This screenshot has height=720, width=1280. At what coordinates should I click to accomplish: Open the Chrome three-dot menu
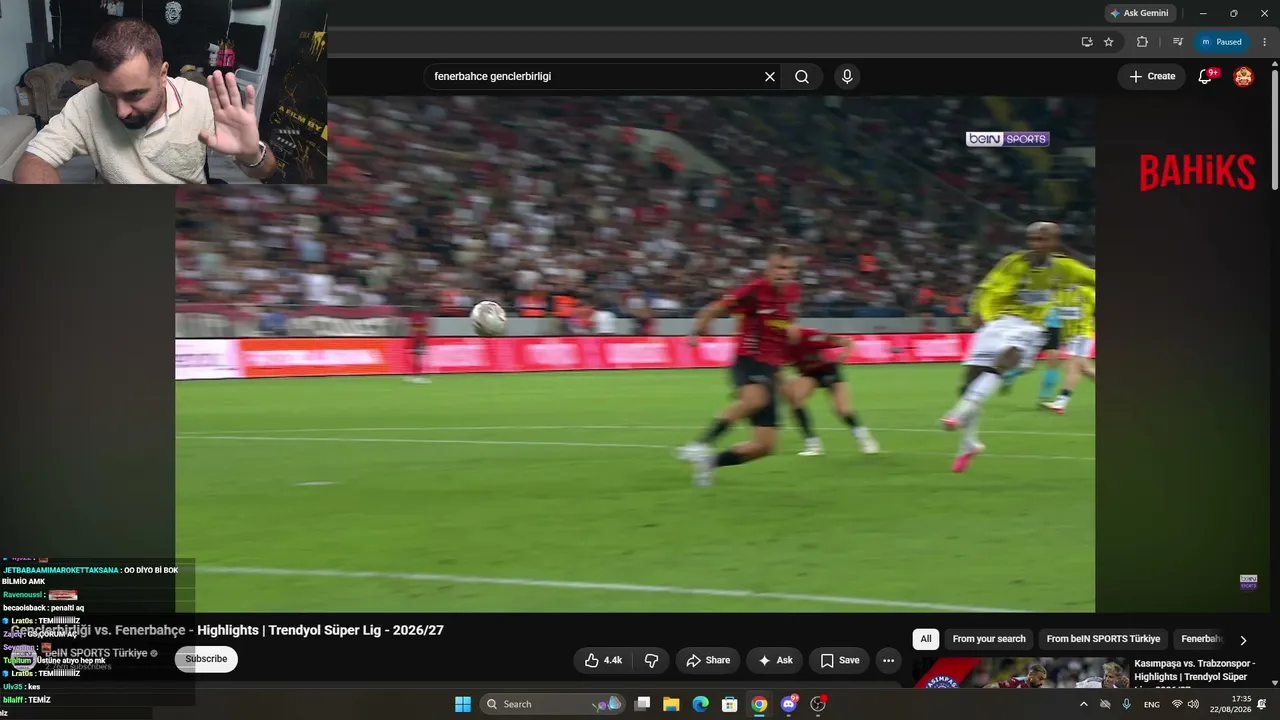(x=1265, y=42)
